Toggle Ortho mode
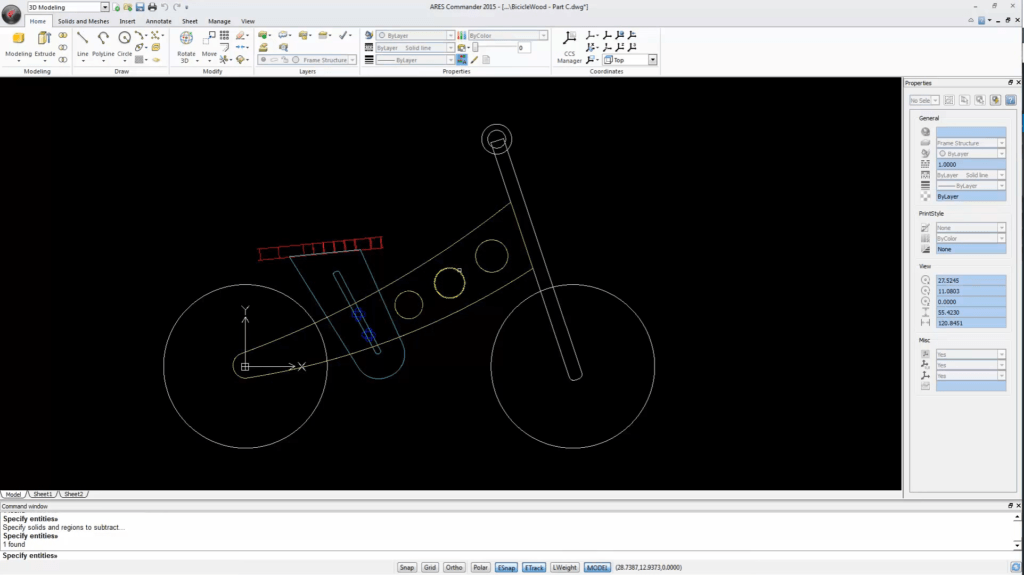Image resolution: width=1024 pixels, height=575 pixels. 454,568
